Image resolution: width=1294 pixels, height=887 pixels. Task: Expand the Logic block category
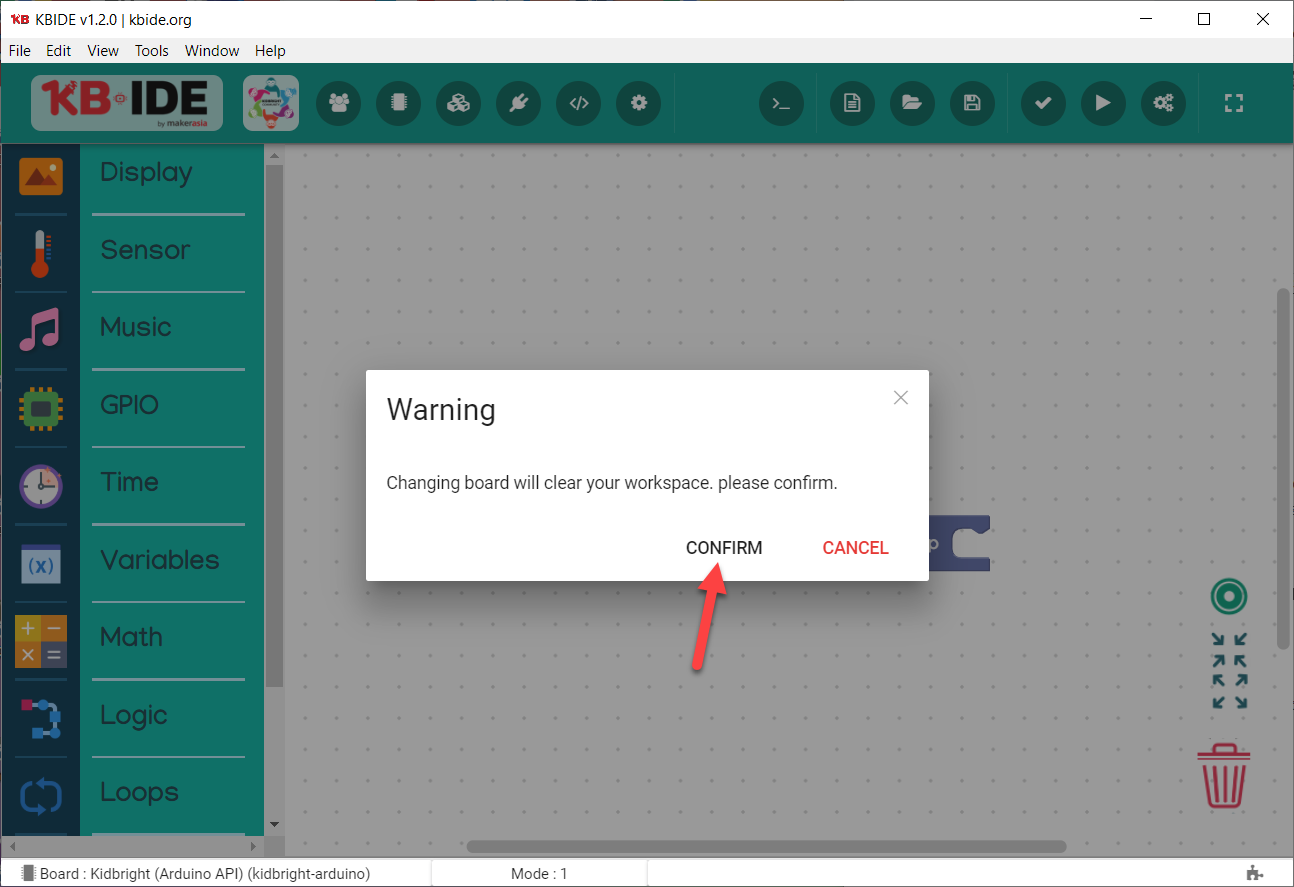(x=133, y=715)
